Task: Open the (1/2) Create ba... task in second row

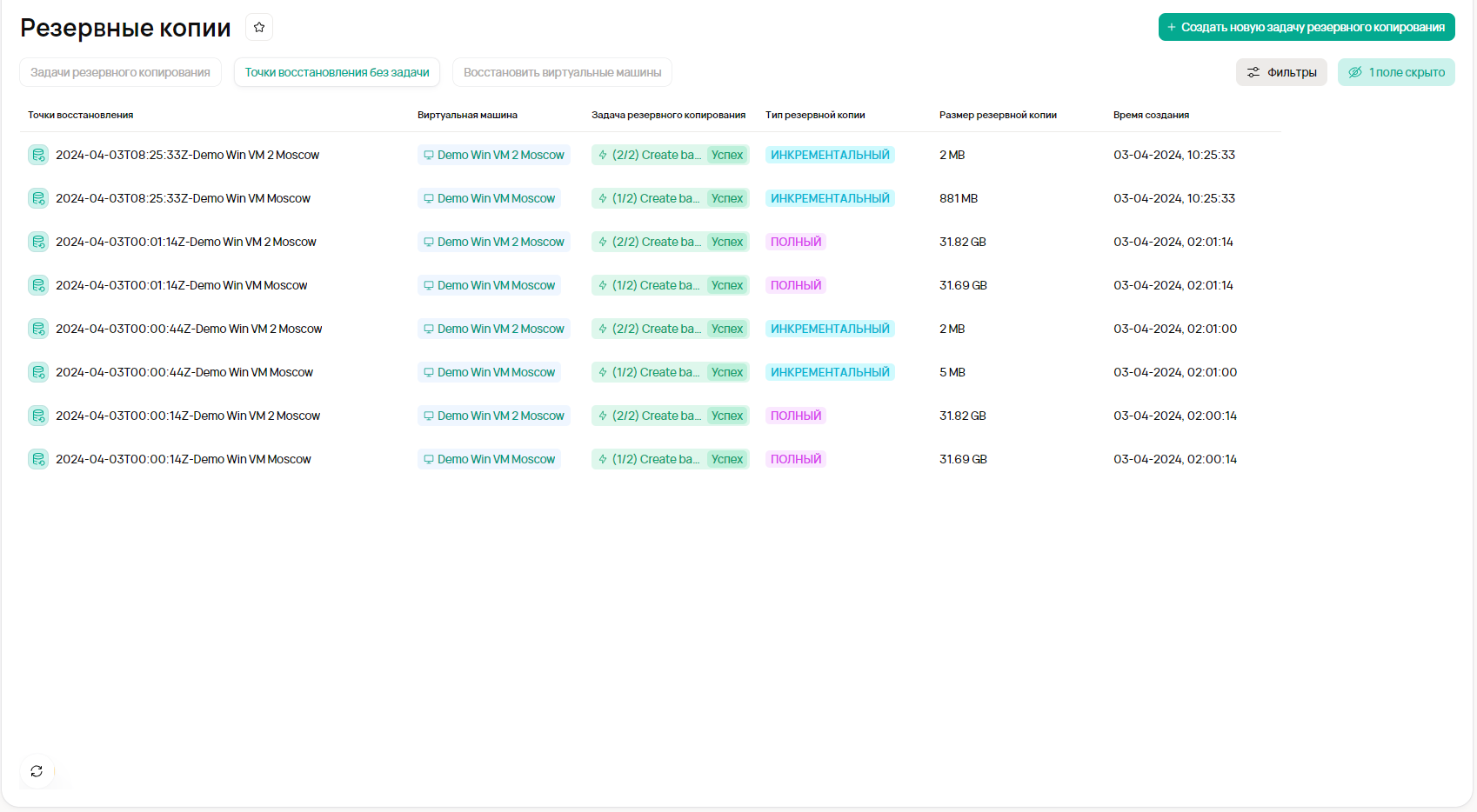Action: (x=648, y=198)
